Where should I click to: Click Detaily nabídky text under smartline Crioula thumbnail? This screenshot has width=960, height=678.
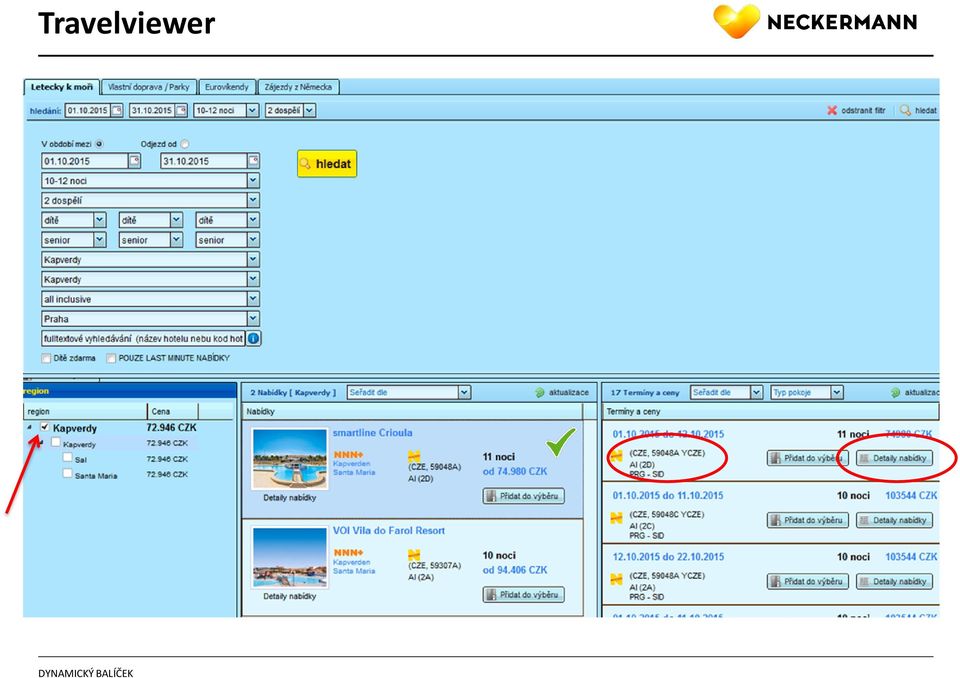(x=290, y=498)
